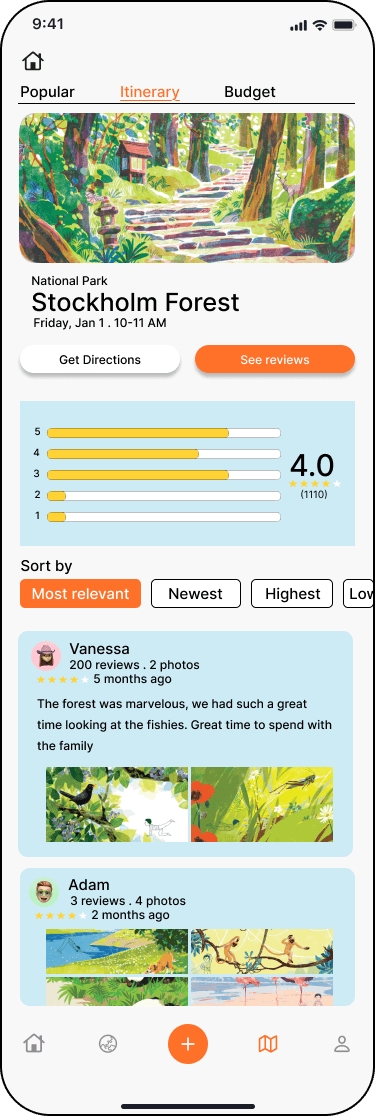Open Home from the bottom navigation bar
375x1116 pixels.
[34, 1044]
